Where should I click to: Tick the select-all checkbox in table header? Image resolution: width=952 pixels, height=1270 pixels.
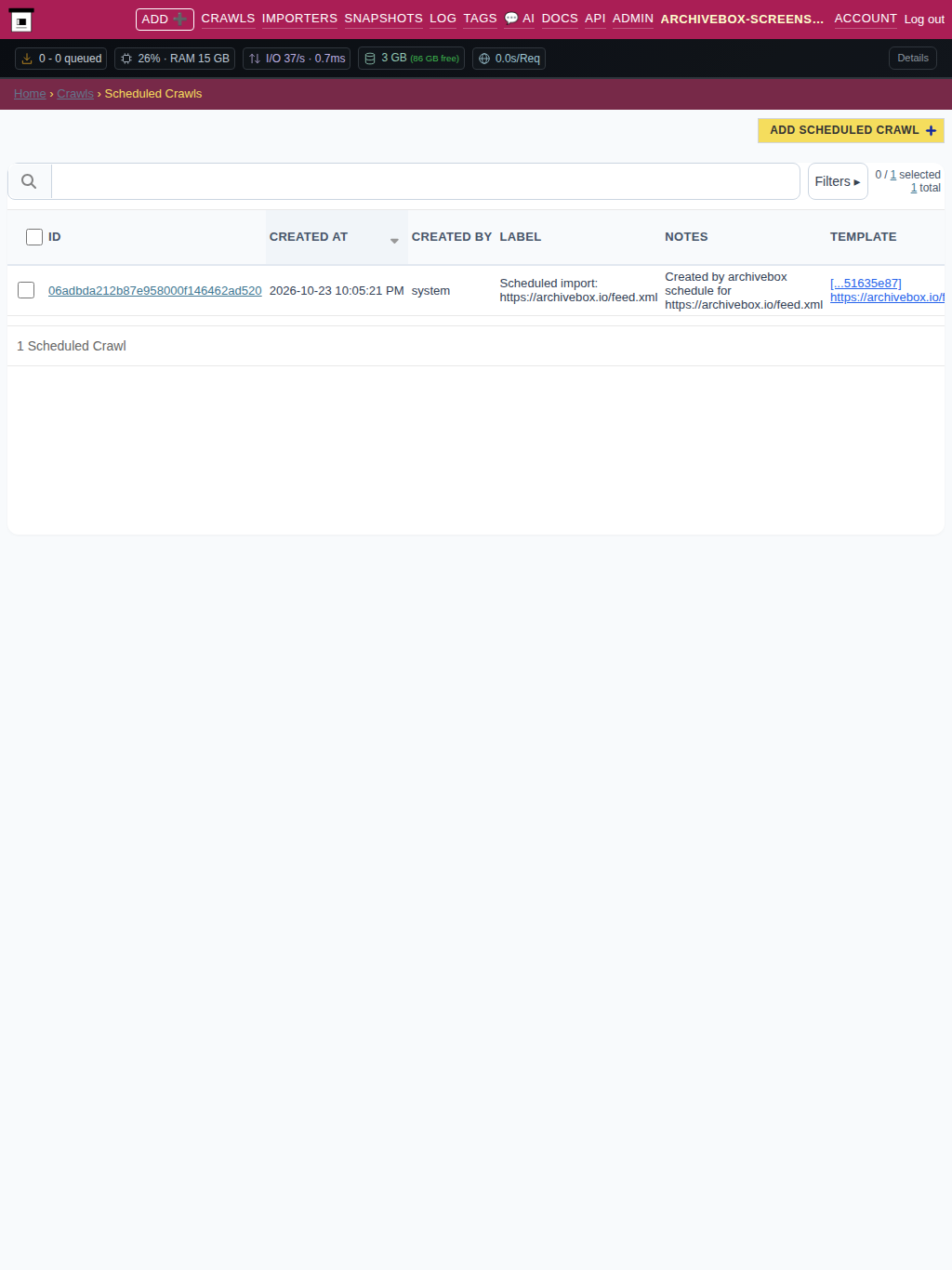tap(34, 237)
